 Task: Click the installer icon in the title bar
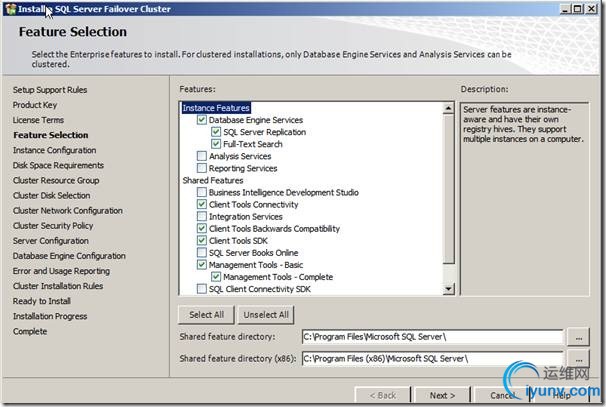[10, 9]
